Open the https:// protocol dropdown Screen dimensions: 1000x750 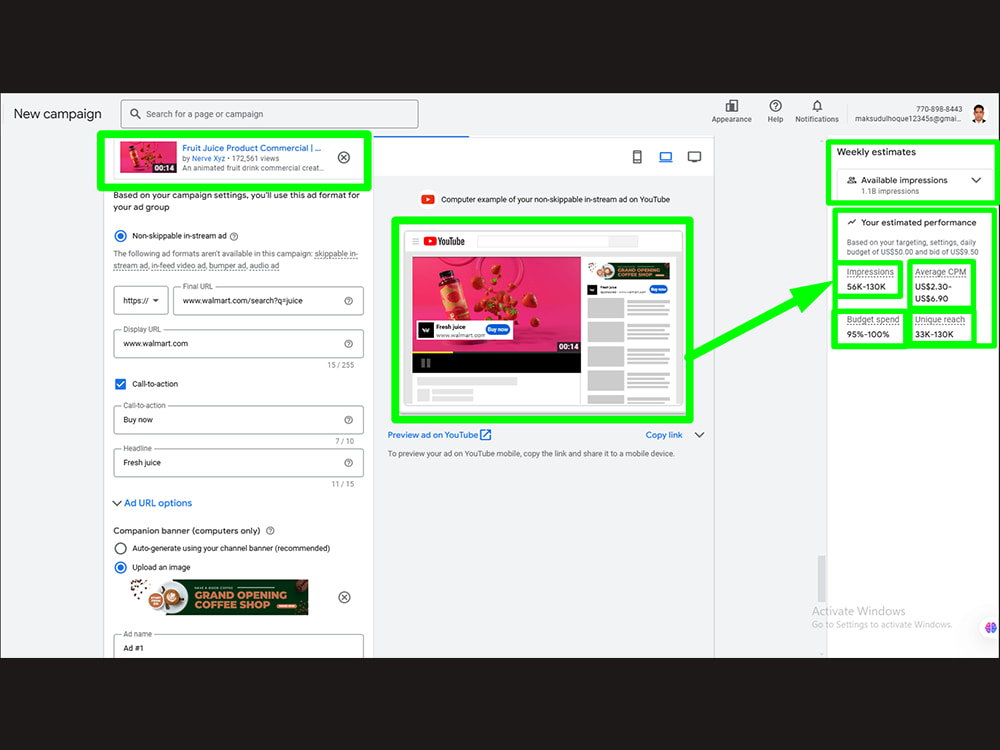141,300
